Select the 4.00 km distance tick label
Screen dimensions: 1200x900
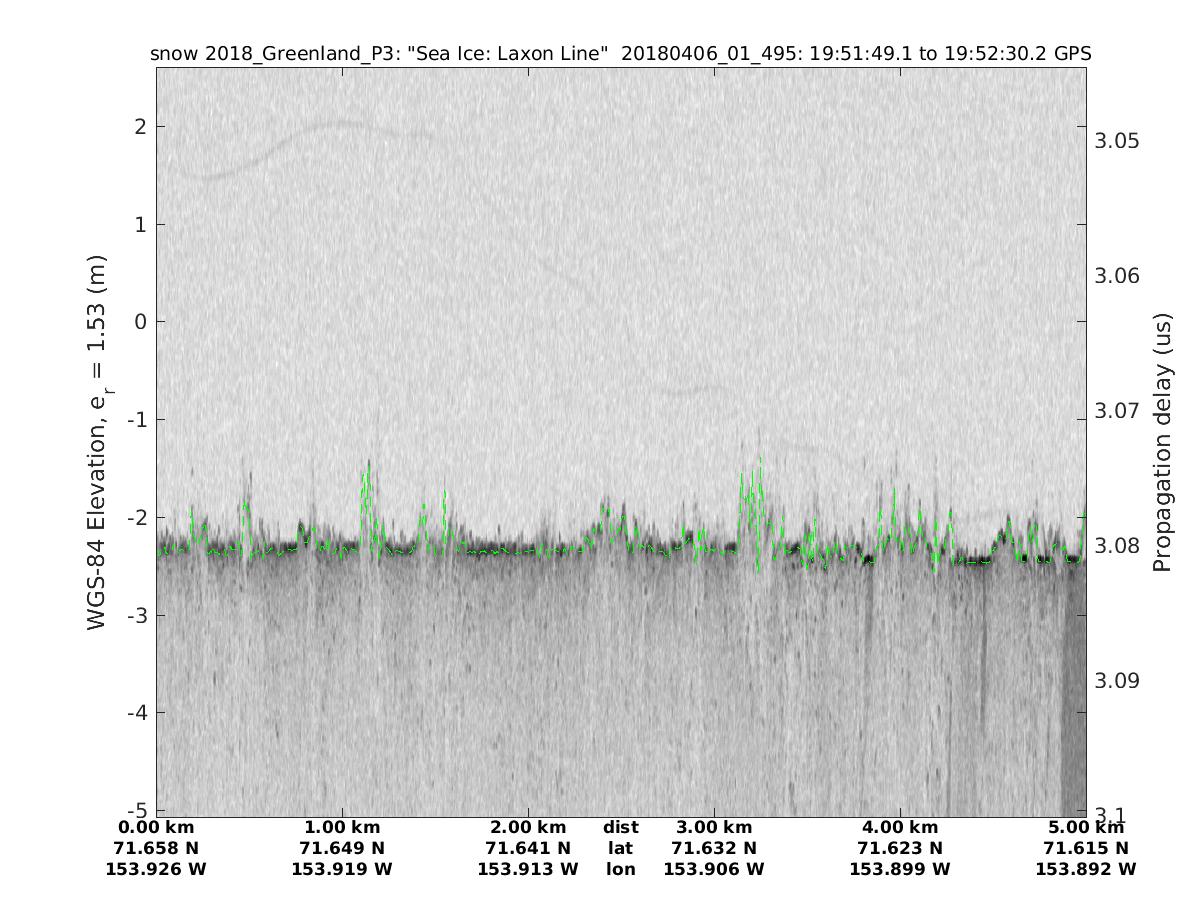coord(900,827)
